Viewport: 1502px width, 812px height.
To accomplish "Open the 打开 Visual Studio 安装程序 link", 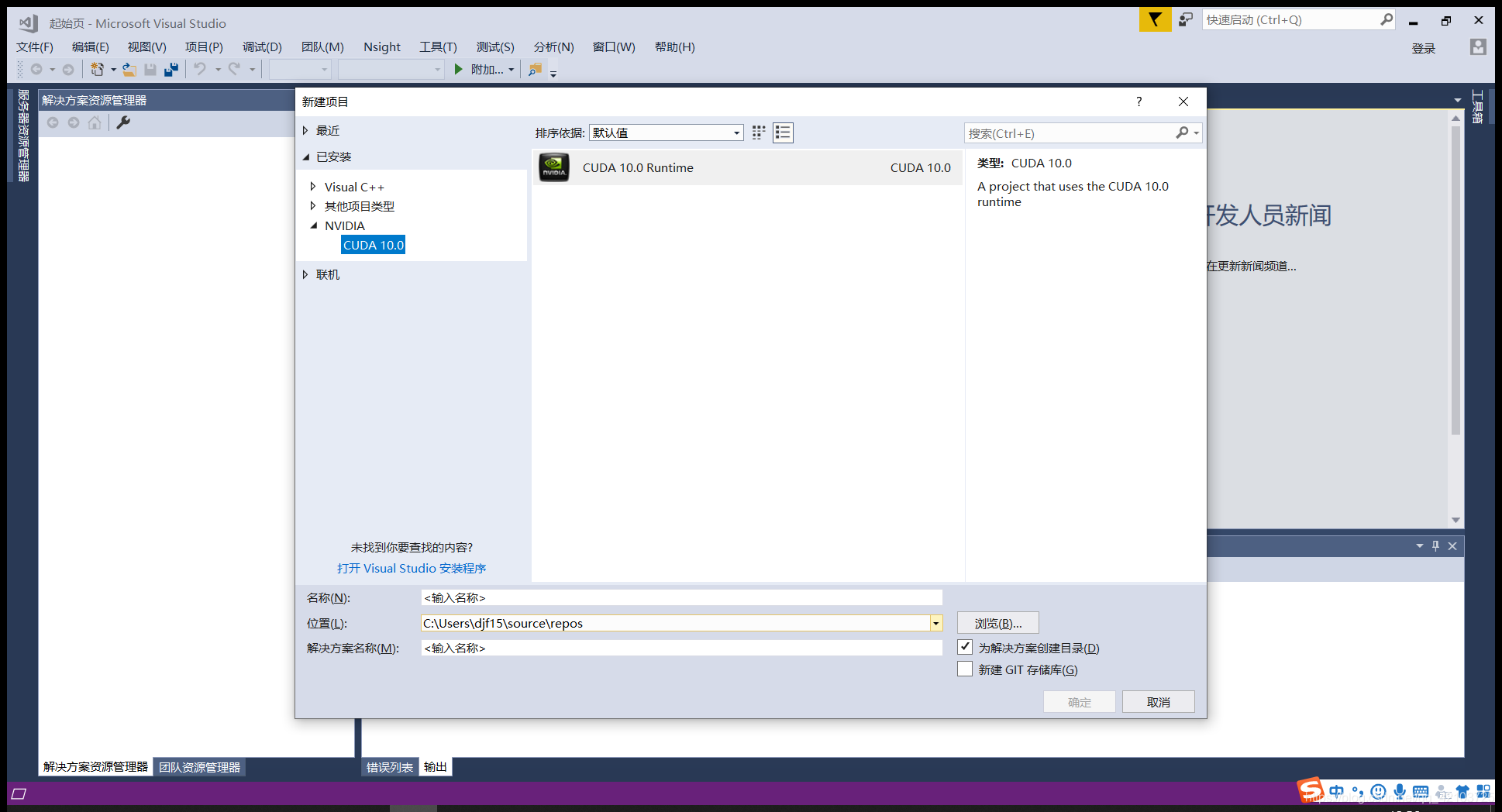I will [x=412, y=568].
